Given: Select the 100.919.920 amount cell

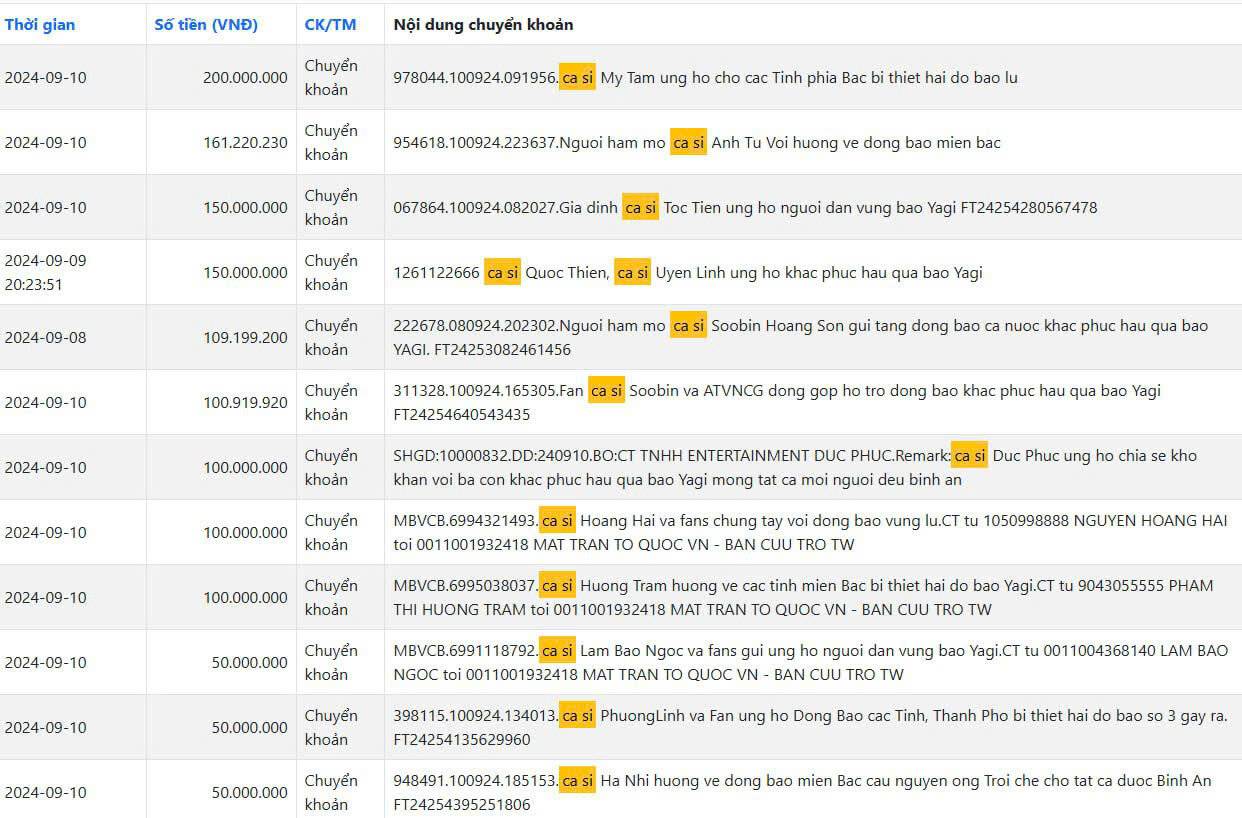Looking at the screenshot, I should point(245,402).
